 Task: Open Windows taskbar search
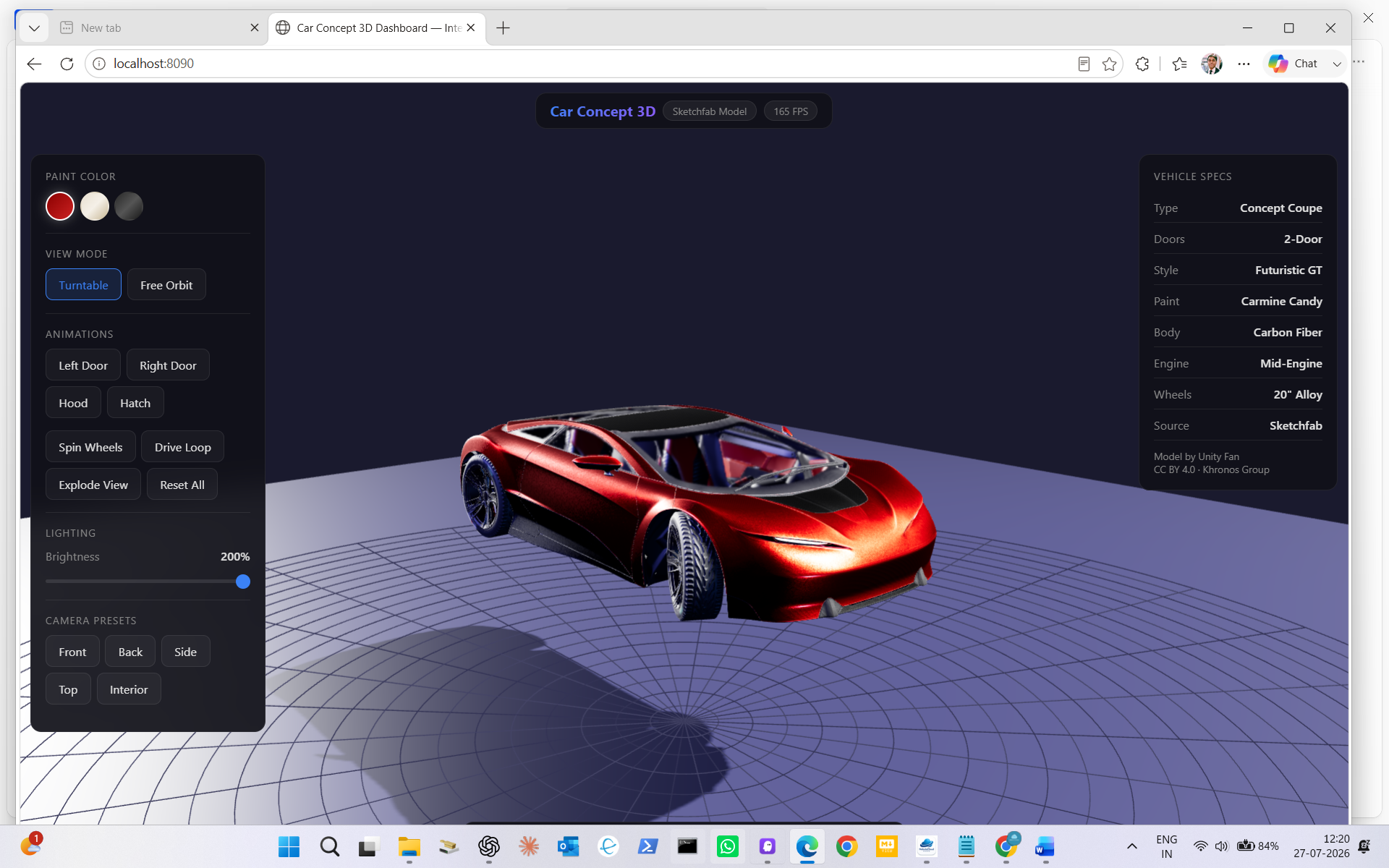(329, 846)
